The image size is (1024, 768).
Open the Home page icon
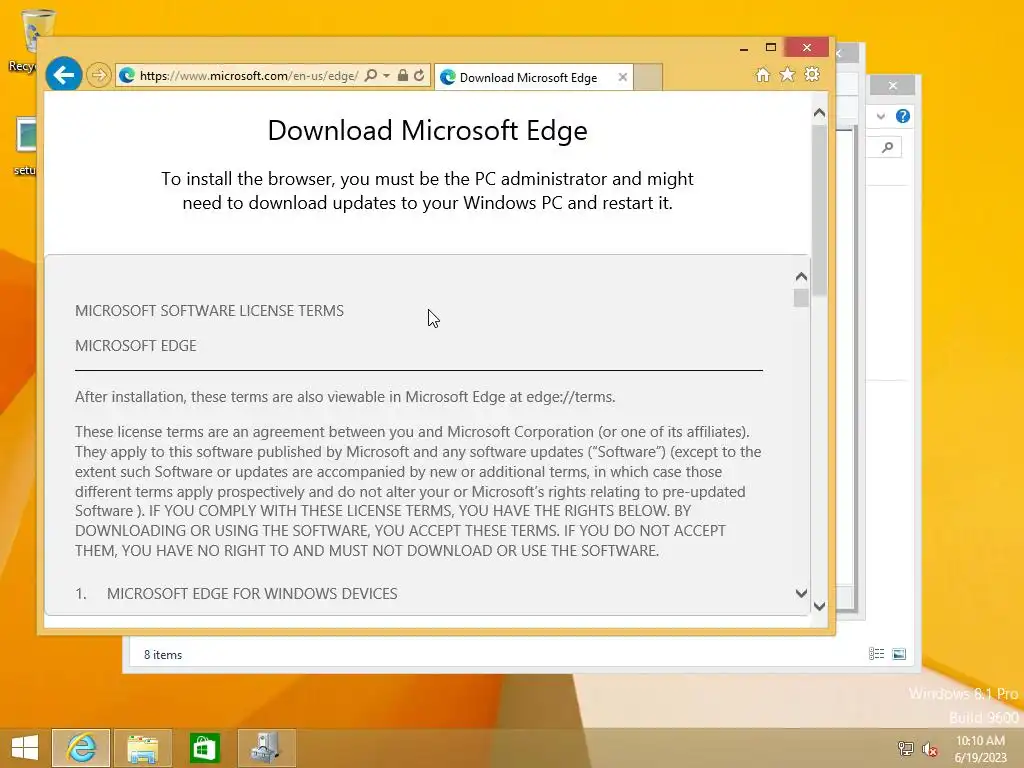tap(763, 74)
